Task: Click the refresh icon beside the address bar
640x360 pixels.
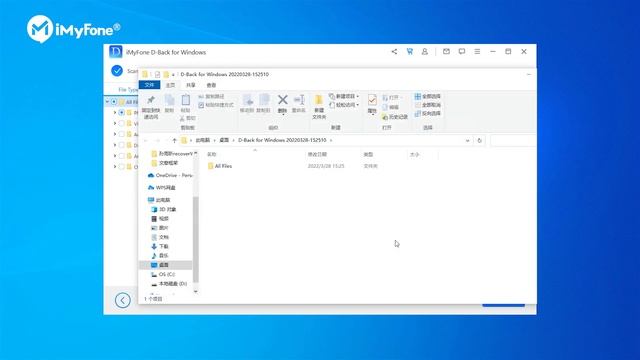Action: [x=480, y=140]
